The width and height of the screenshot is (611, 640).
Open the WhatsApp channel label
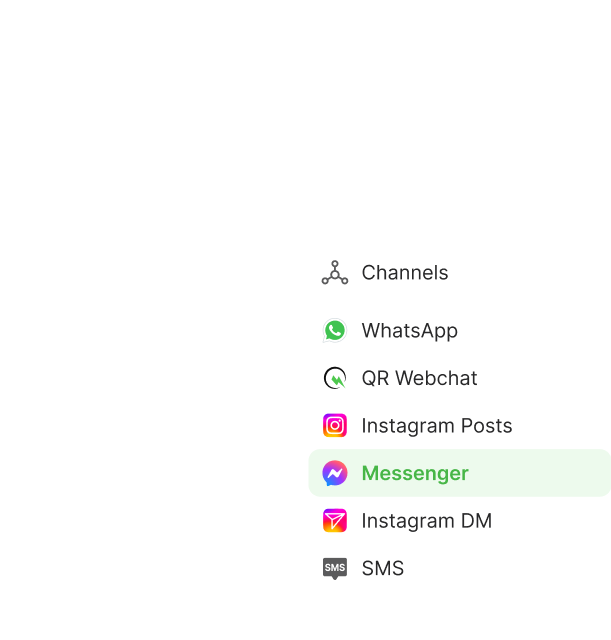pyautogui.click(x=409, y=331)
